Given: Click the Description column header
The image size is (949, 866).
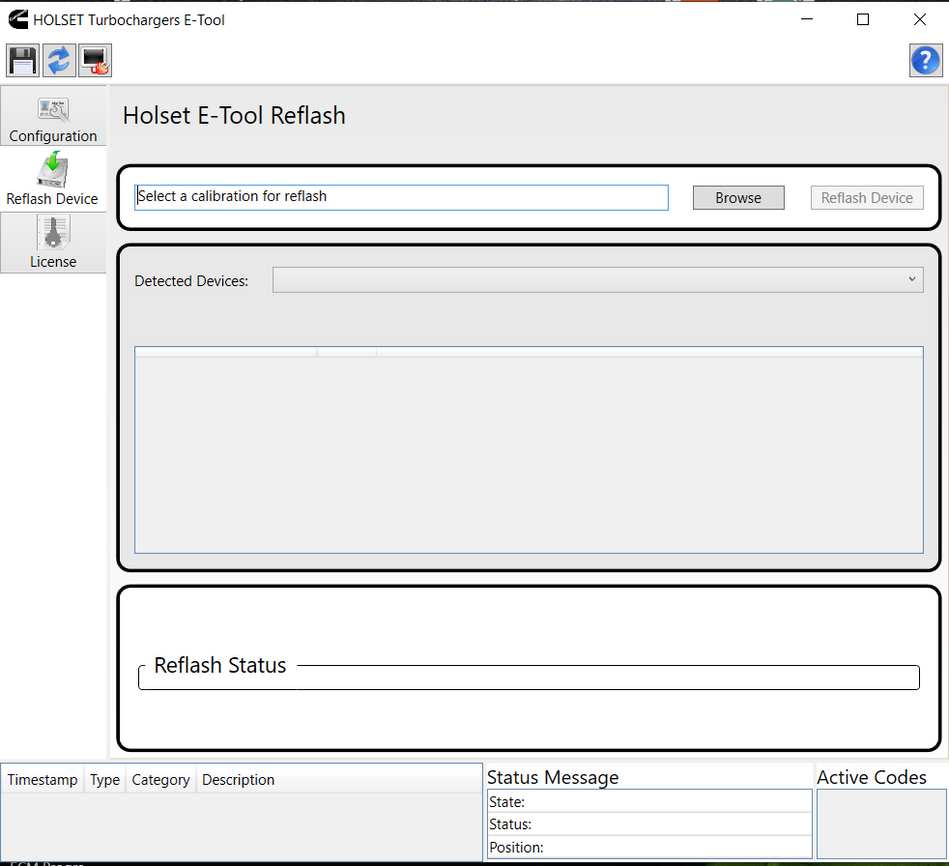Looking at the screenshot, I should (238, 780).
